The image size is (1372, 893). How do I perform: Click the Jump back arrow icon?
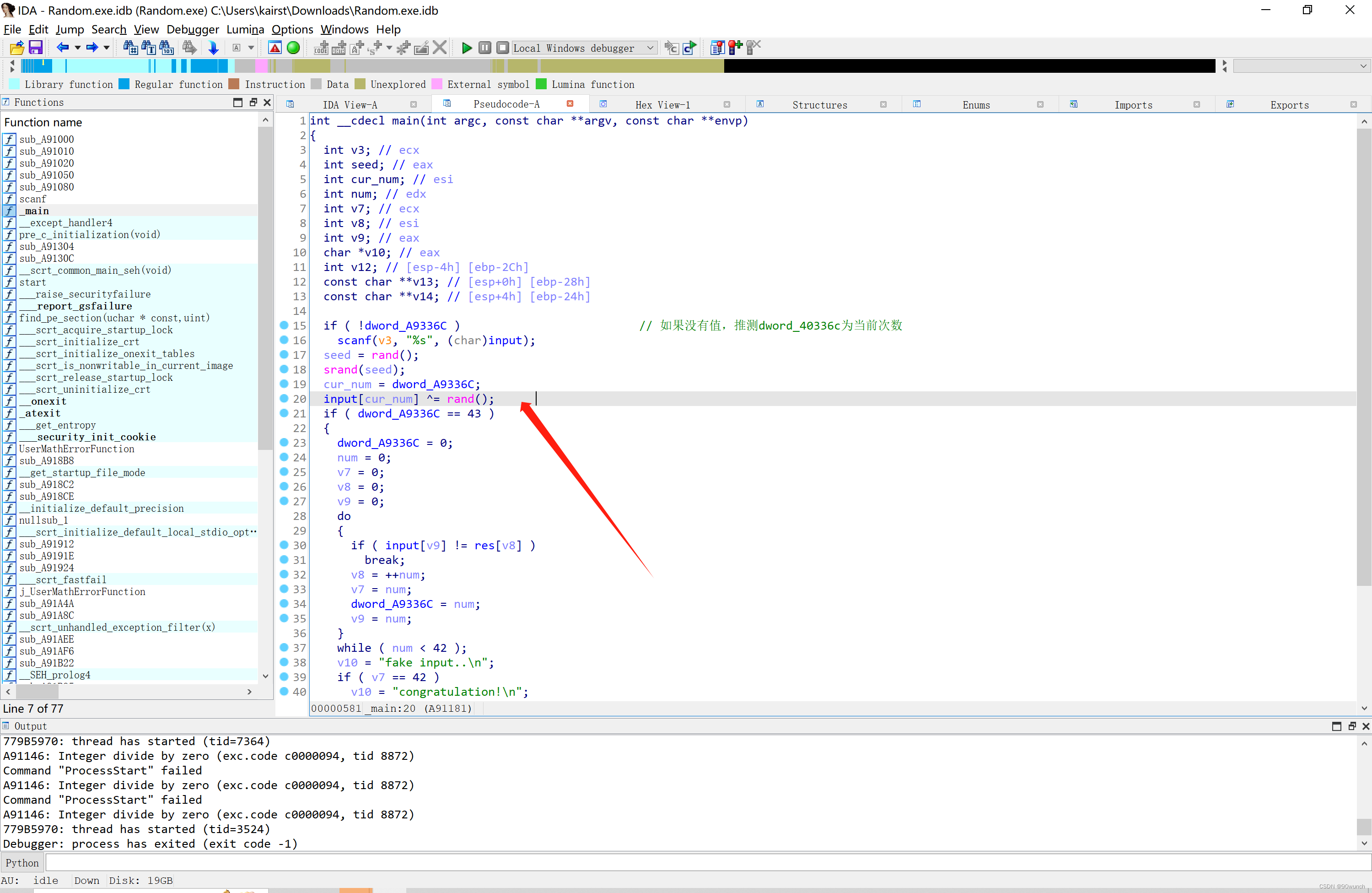pyautogui.click(x=62, y=48)
